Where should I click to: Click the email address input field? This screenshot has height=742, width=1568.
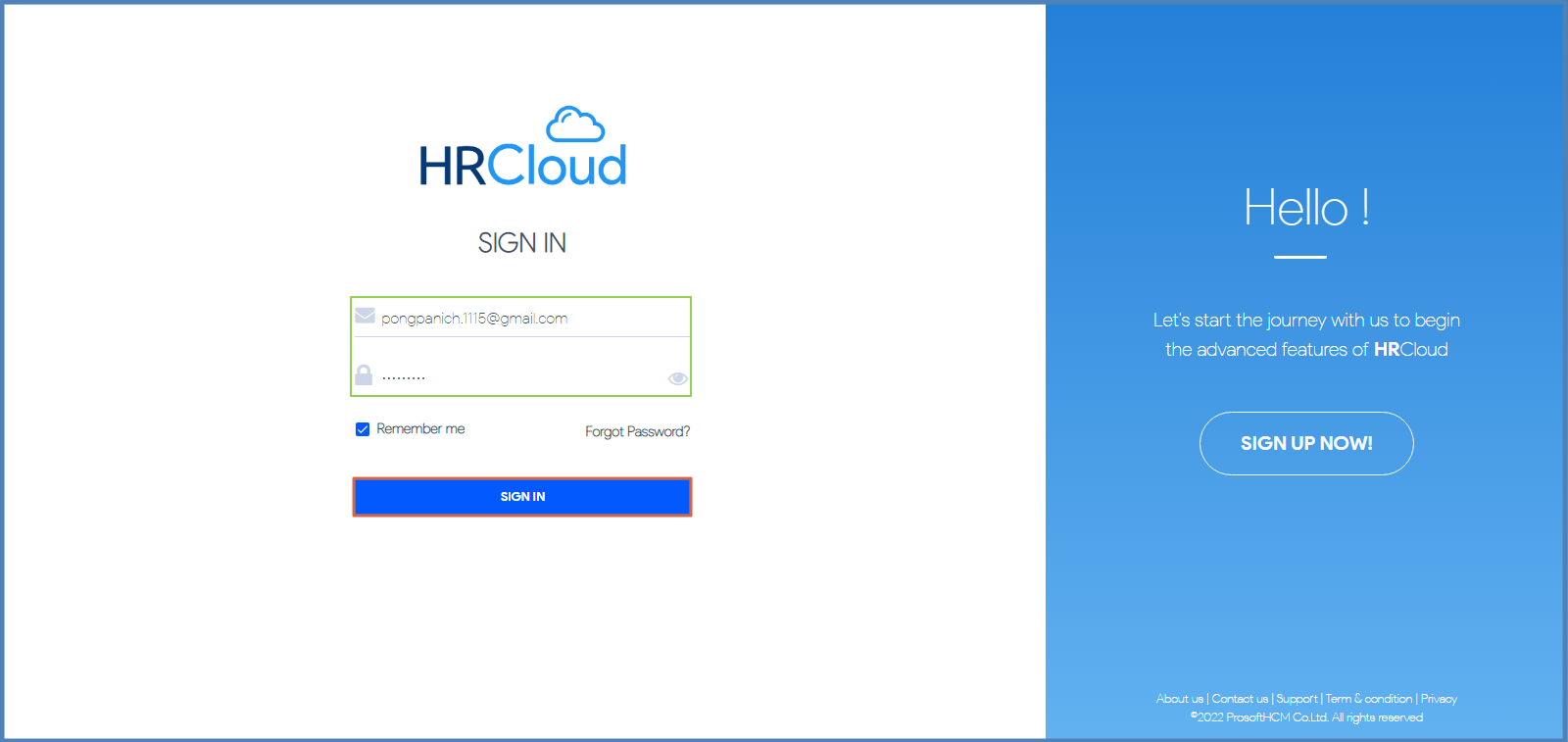(x=521, y=318)
